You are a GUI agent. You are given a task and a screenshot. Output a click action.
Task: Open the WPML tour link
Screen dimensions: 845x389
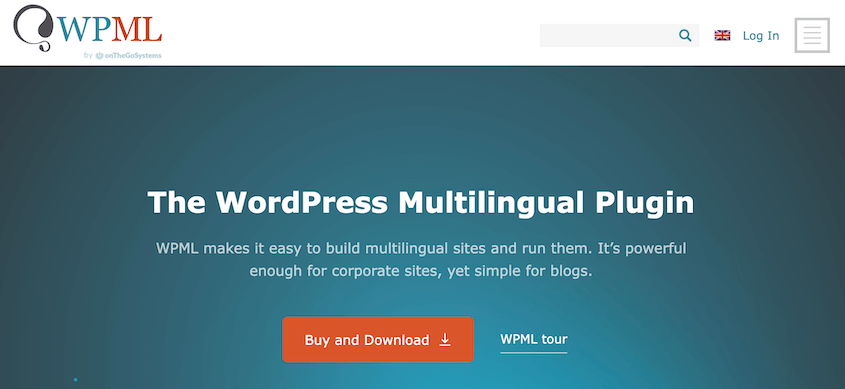click(534, 339)
